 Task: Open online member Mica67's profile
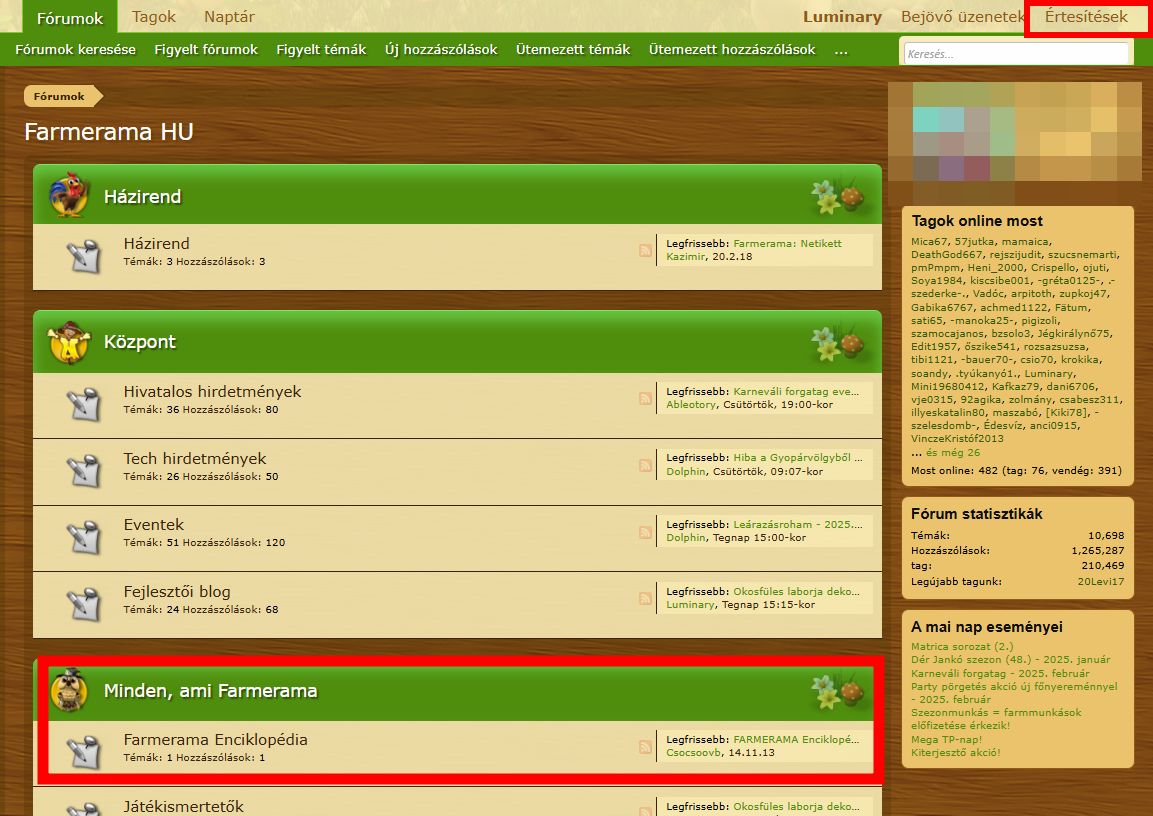pyautogui.click(x=929, y=241)
